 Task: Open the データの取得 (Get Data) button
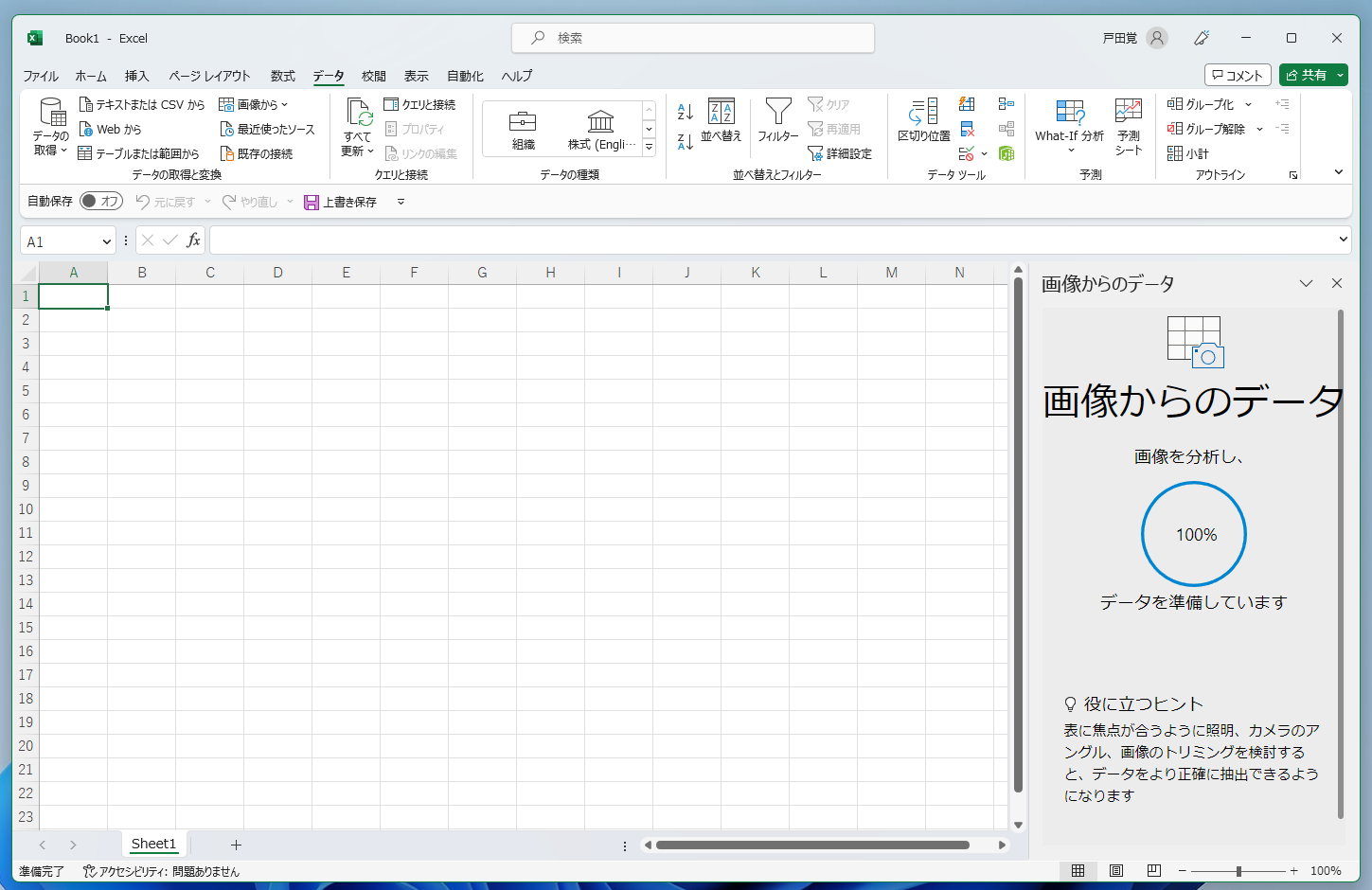pyautogui.click(x=51, y=127)
